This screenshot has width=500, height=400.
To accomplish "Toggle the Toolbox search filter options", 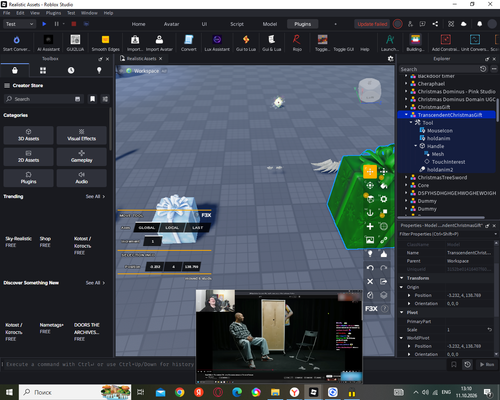I will tap(105, 99).
